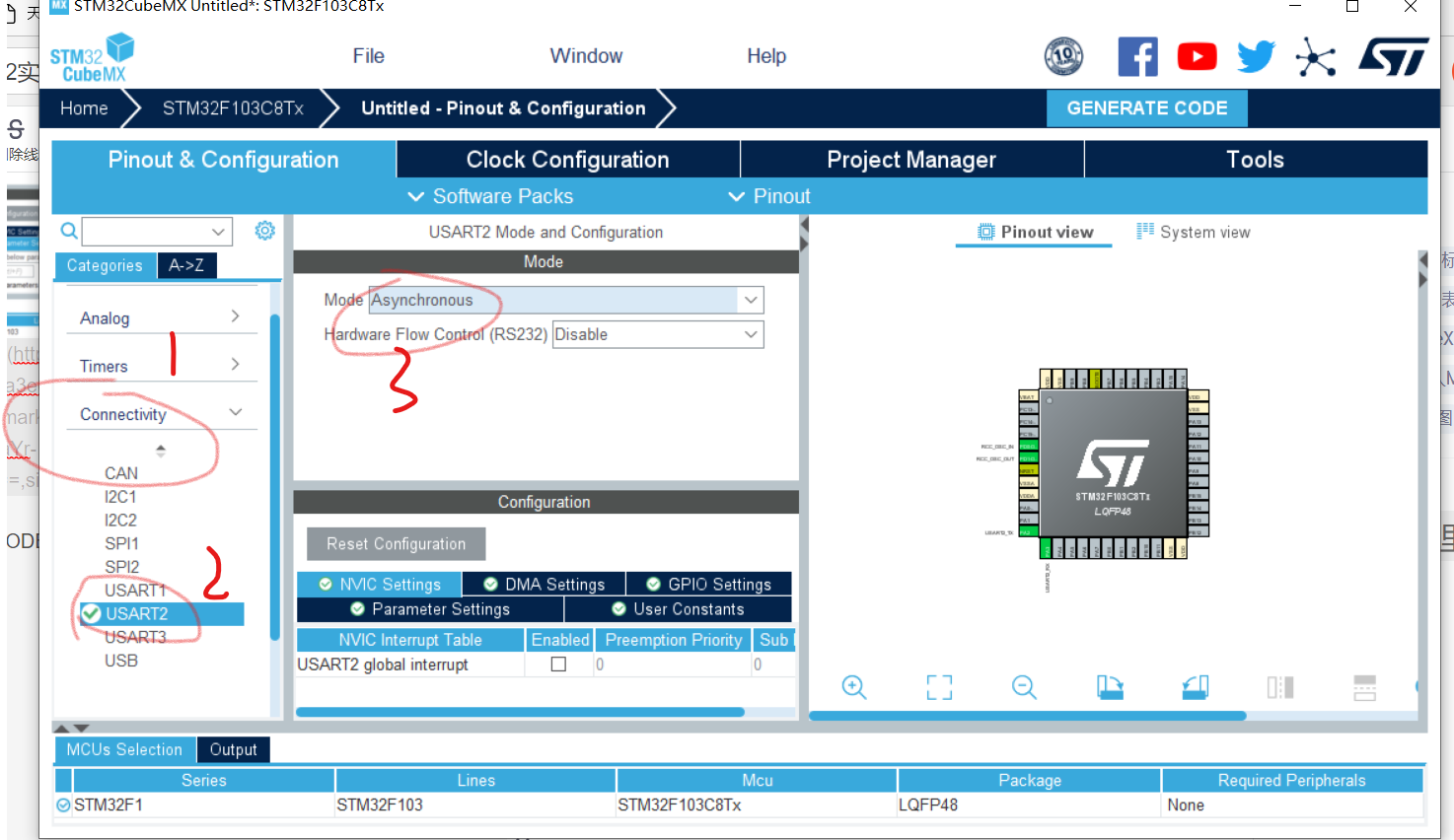Viewport: 1454px width, 840px height.
Task: Click the GENERATE CODE button
Action: 1147,108
